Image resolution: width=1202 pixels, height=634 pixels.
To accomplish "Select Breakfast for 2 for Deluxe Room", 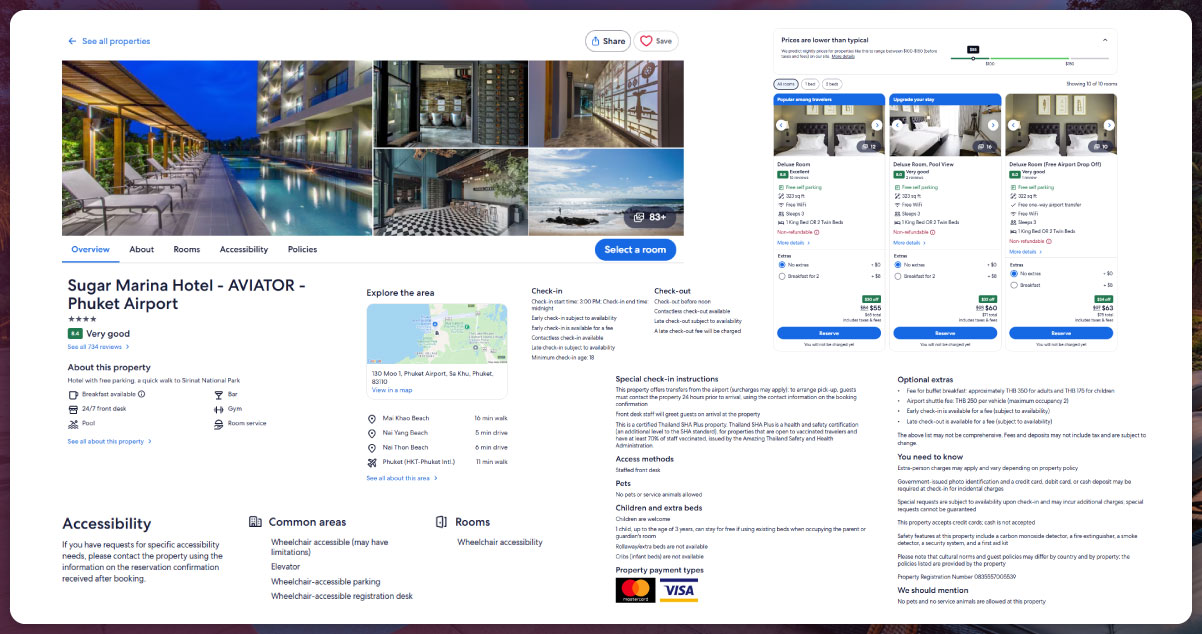I will pyautogui.click(x=782, y=276).
